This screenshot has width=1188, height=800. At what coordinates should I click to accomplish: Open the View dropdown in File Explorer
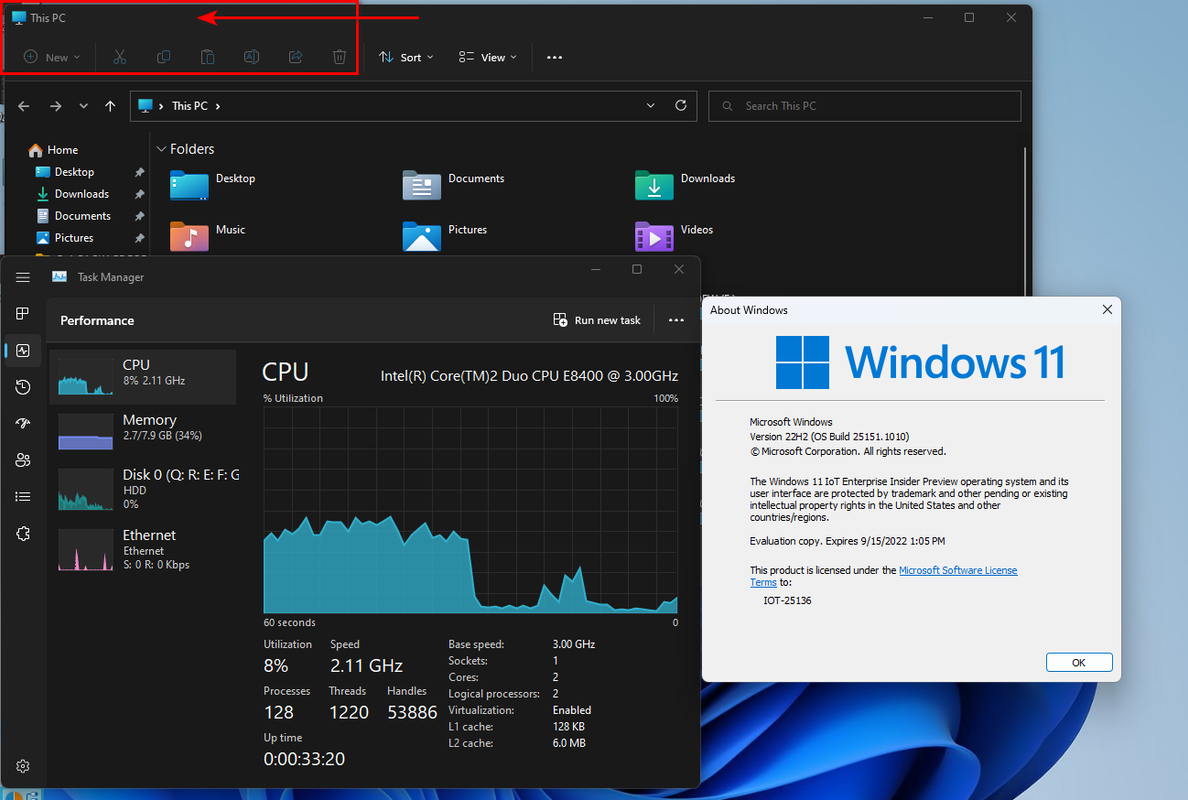click(488, 57)
